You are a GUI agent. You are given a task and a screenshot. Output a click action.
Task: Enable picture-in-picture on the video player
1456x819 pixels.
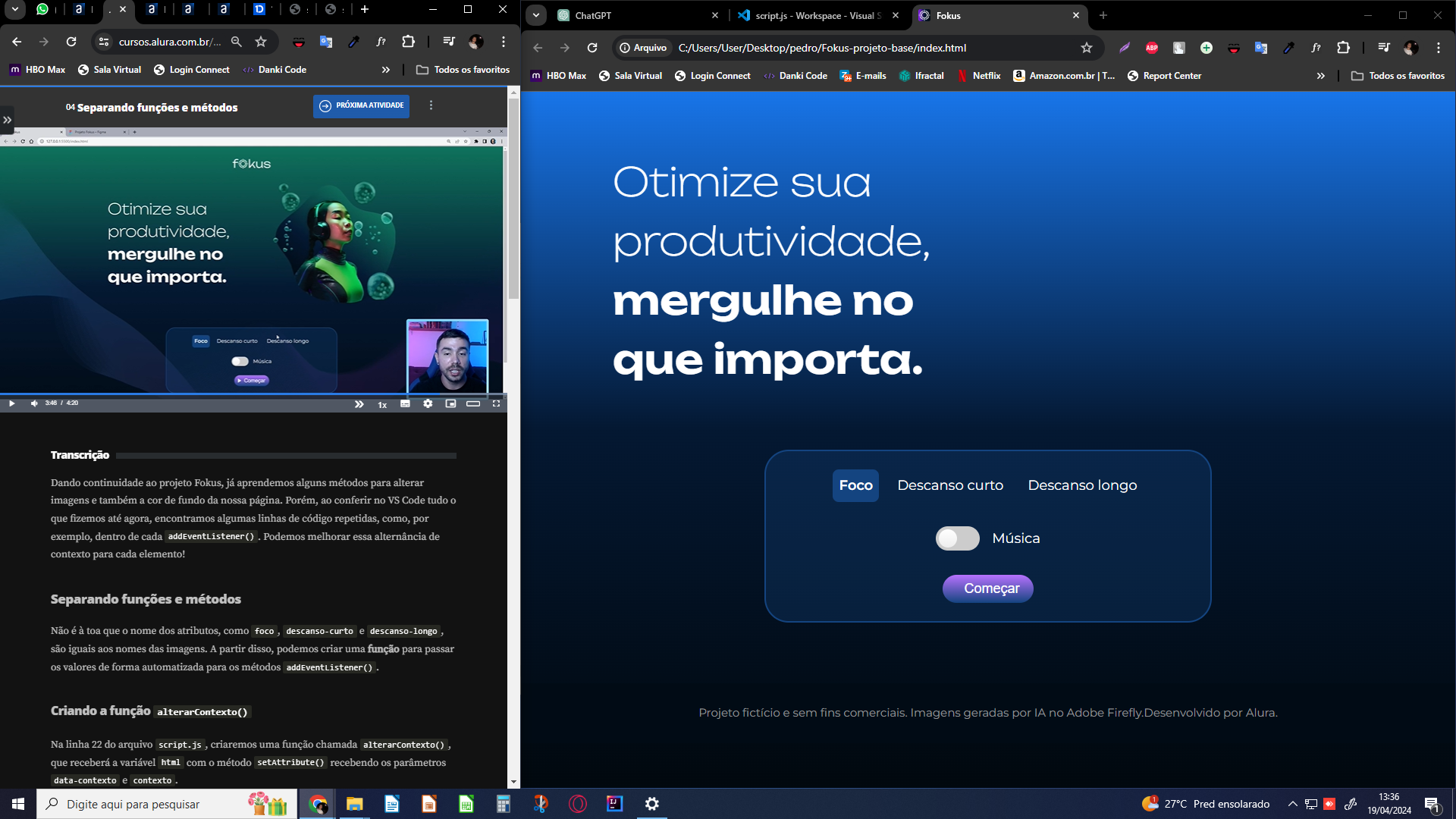(450, 403)
